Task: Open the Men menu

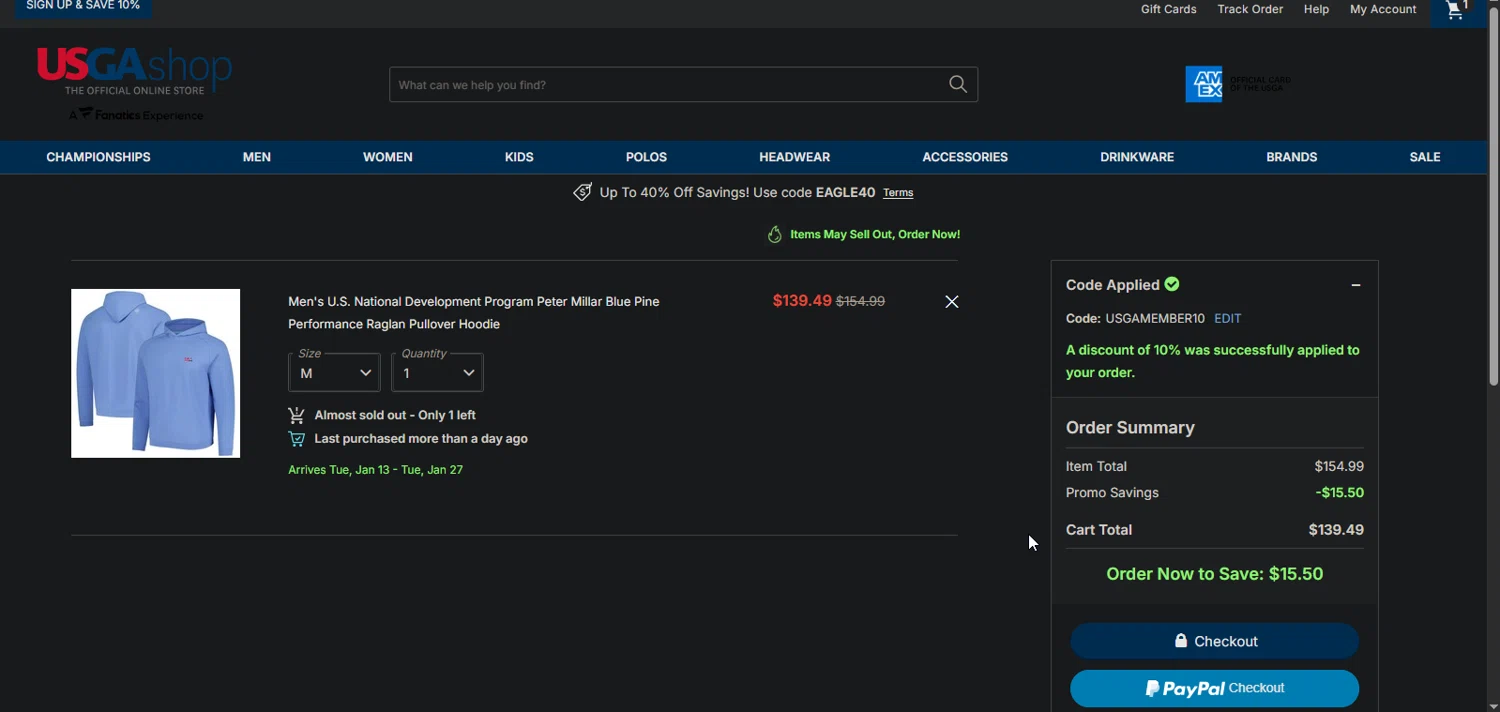Action: (257, 157)
